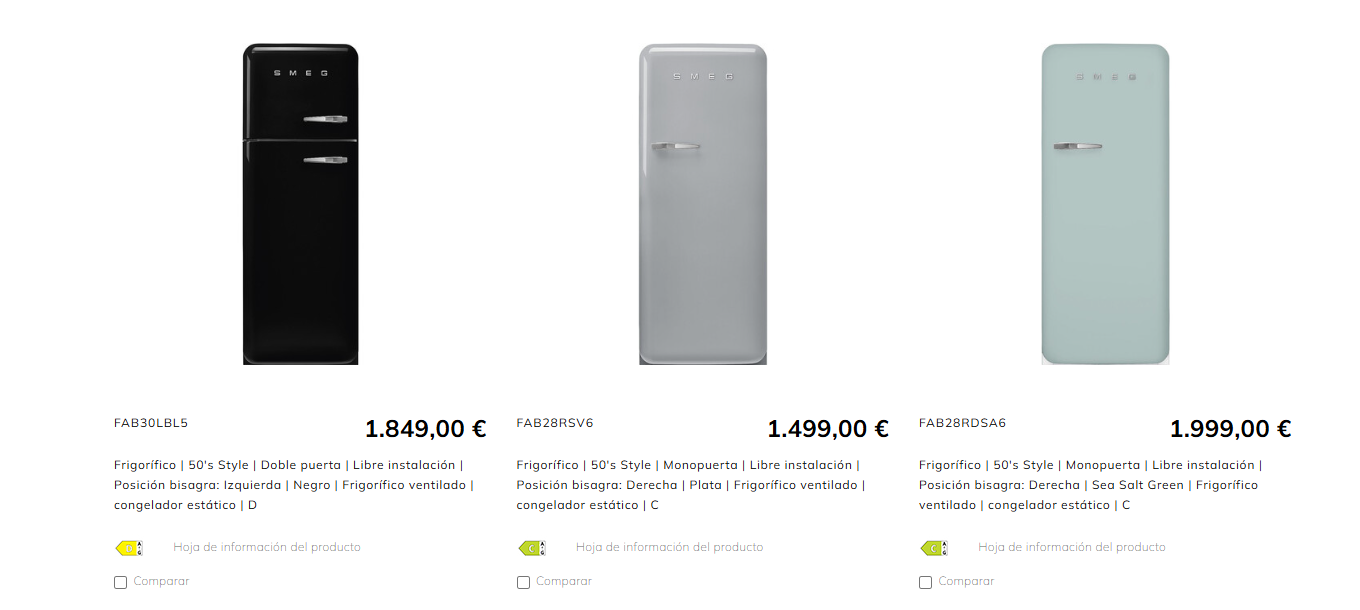This screenshot has width=1360, height=610.
Task: Enable Comparar for the FAB30LBL5 fridge
Action: [x=120, y=582]
